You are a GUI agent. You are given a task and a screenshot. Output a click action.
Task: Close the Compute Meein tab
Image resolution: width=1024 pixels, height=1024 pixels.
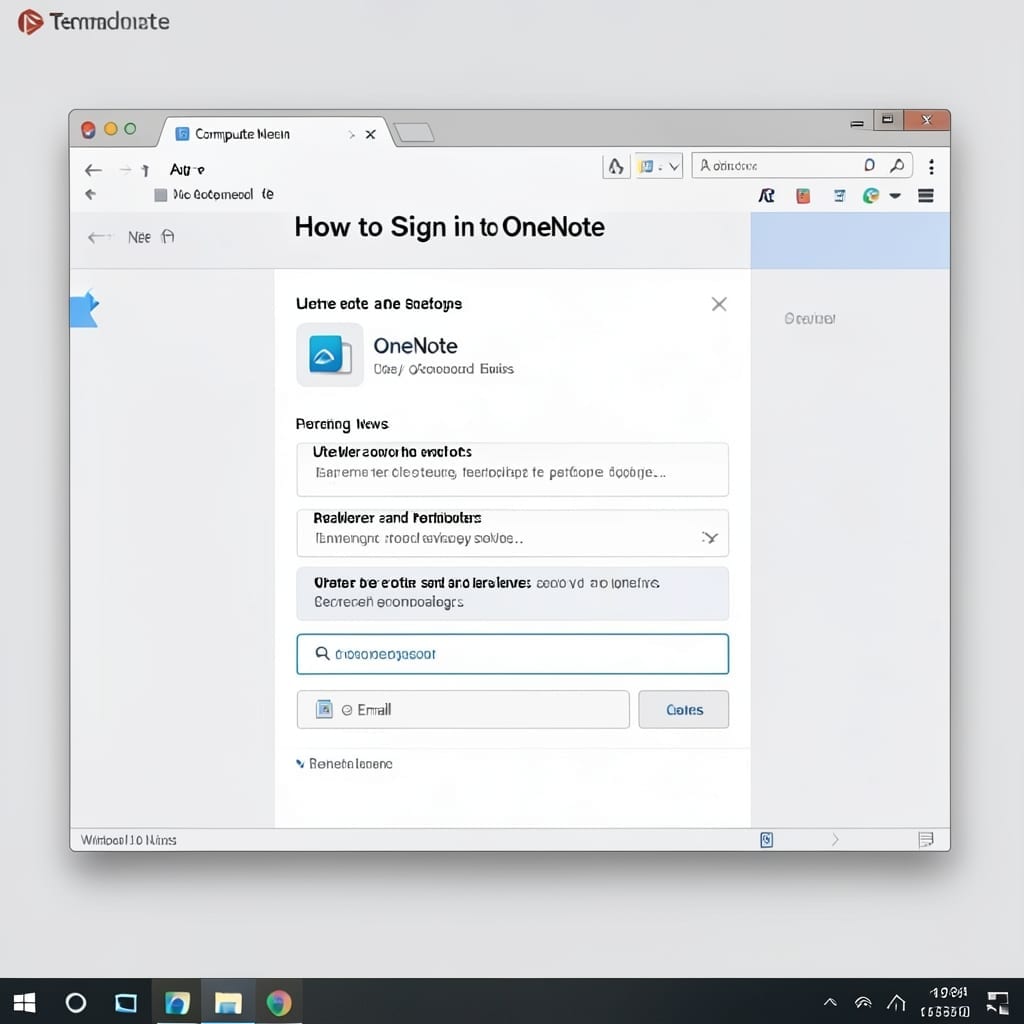point(370,134)
